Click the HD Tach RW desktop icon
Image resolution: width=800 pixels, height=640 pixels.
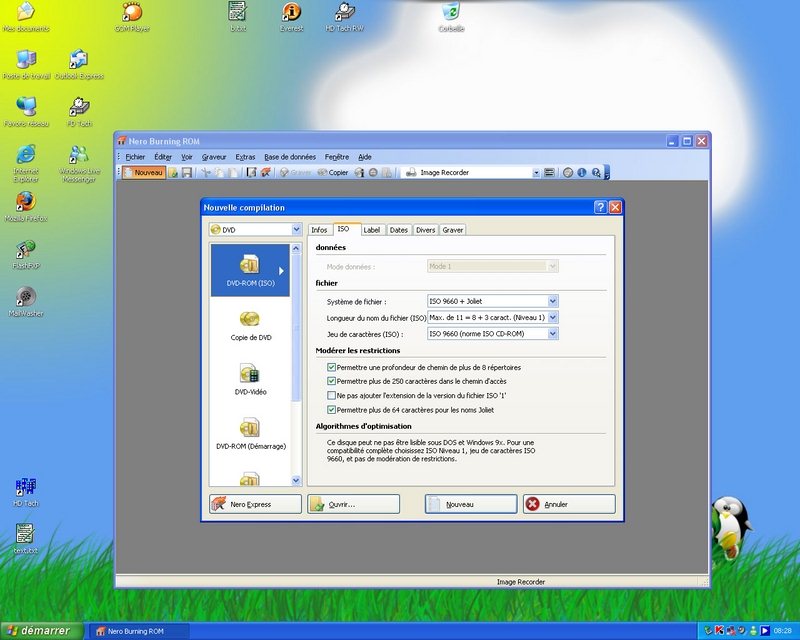click(344, 17)
